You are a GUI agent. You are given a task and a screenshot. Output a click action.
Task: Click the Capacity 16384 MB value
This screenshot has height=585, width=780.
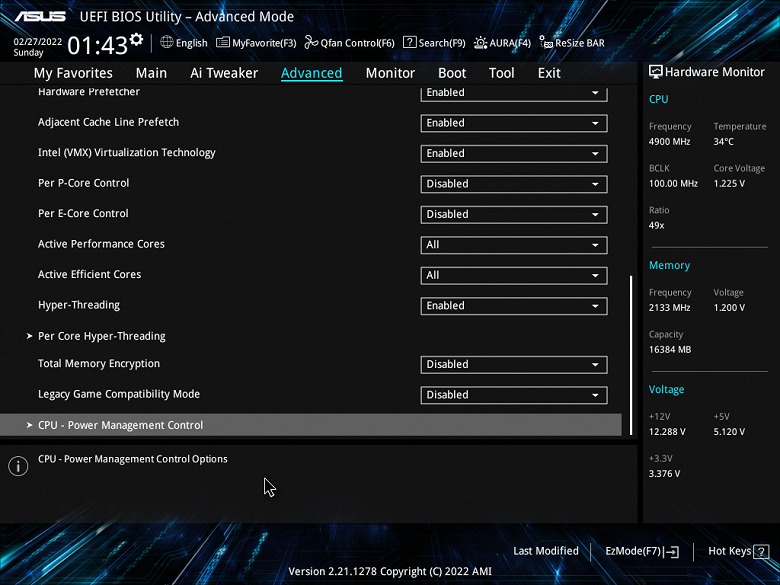click(x=670, y=350)
